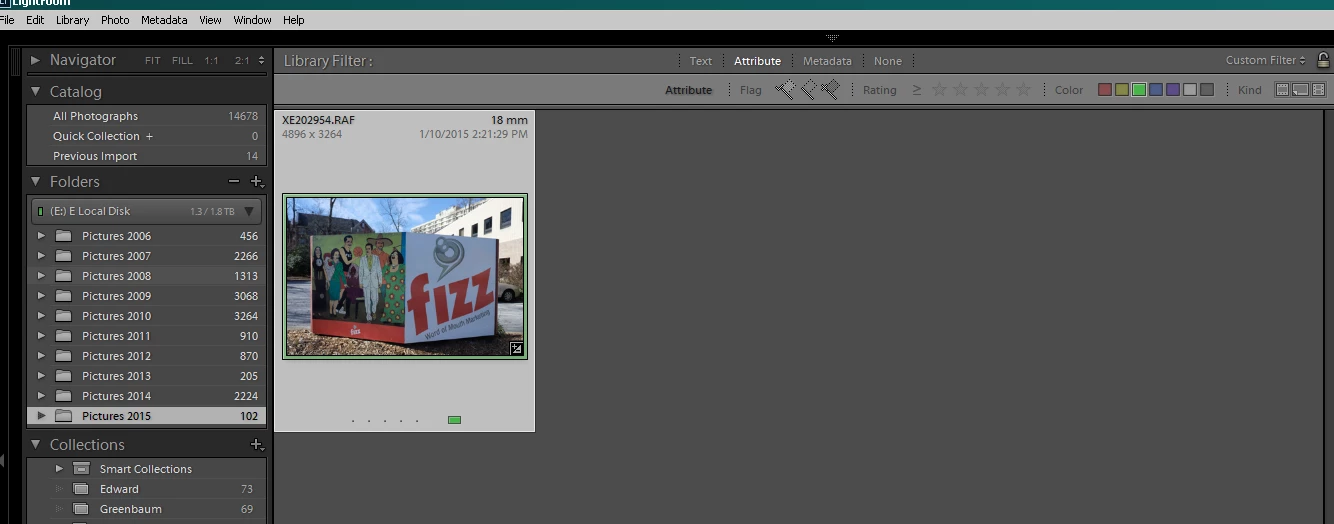The width and height of the screenshot is (1334, 524).
Task: Open the Edit menu
Action: pos(35,20)
